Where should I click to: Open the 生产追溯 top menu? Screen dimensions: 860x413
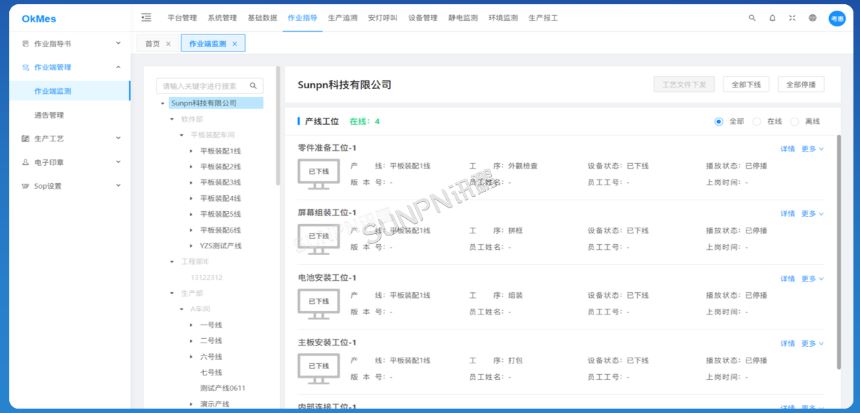(343, 18)
